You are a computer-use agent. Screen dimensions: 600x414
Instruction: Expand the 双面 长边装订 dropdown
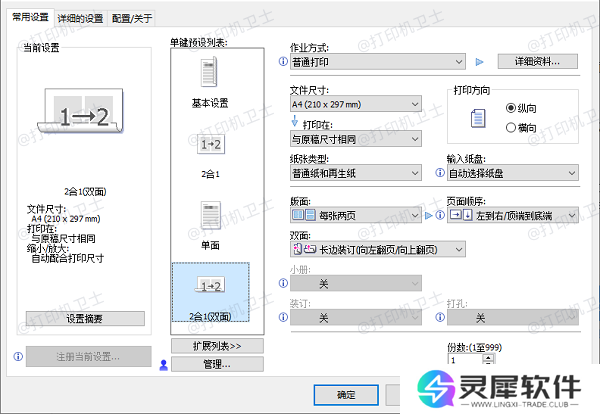point(378,249)
